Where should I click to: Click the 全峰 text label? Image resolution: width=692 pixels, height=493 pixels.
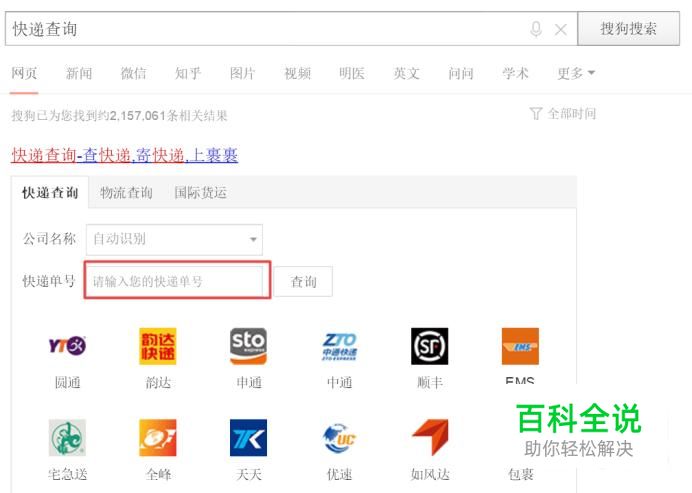coord(158,474)
